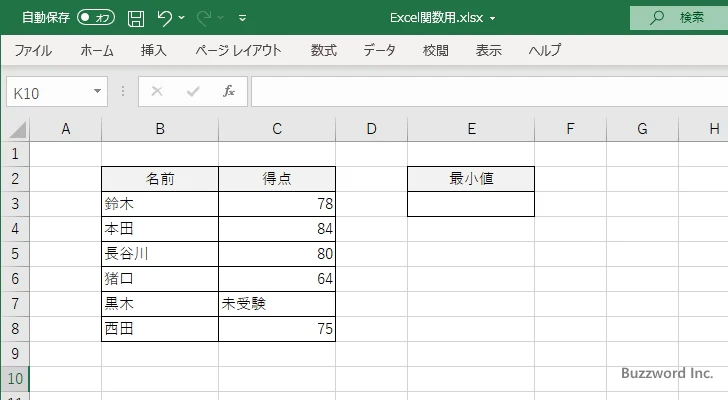
Task: Select column A header
Action: (x=65, y=129)
